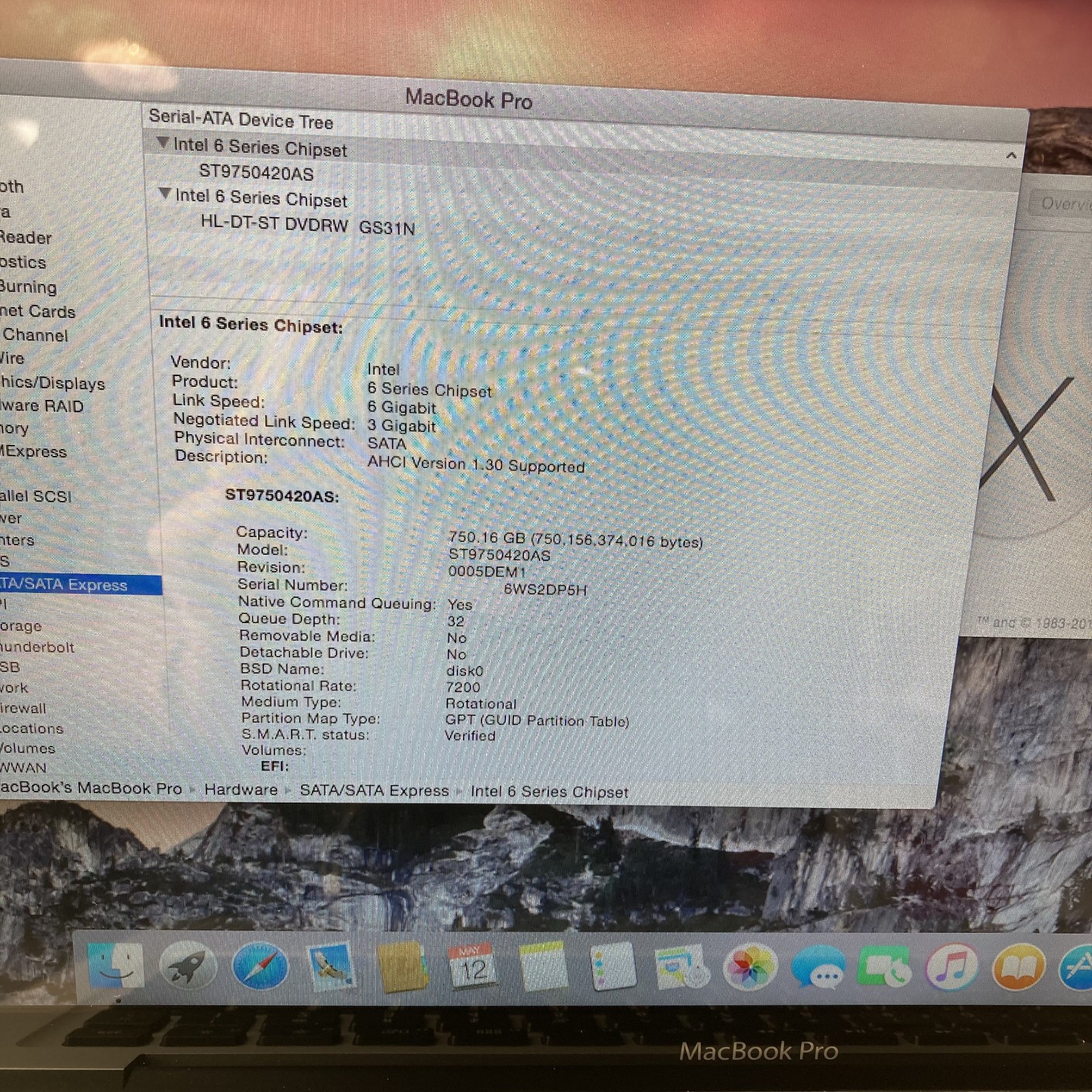Click bold ST9750420AS: heading in details
Screen dimensions: 1092x1092
(282, 495)
